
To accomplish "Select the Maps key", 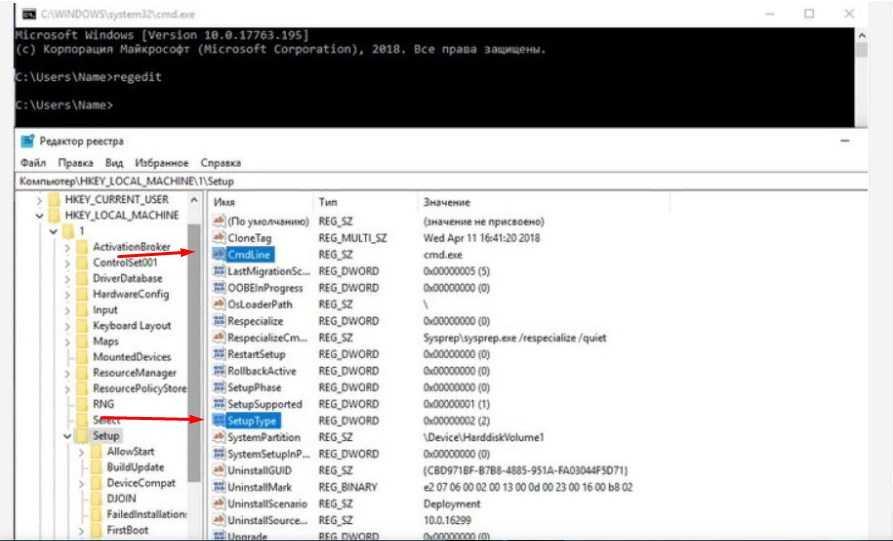I will [x=105, y=341].
